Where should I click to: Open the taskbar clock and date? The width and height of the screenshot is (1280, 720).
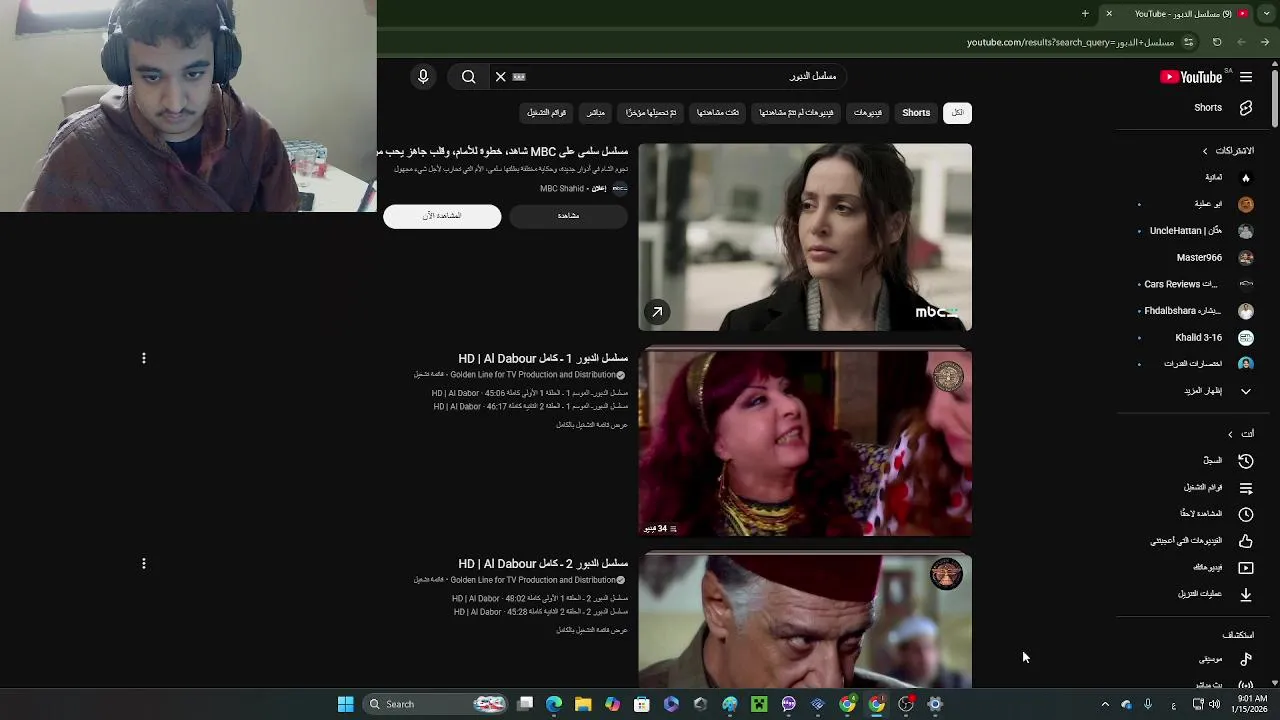coord(1249,704)
